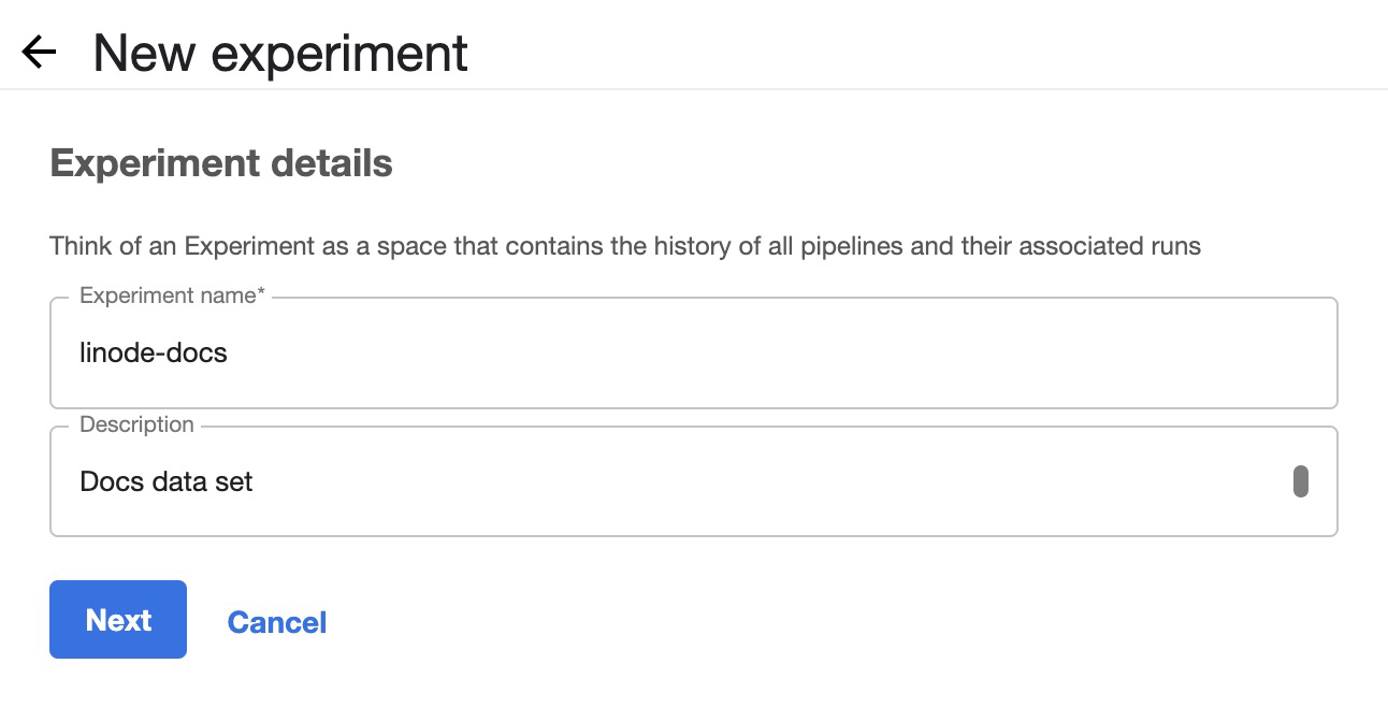Screen dimensions: 1388x707
Task: Place cursor in the Docs data set description
Action: pyautogui.click(x=166, y=481)
